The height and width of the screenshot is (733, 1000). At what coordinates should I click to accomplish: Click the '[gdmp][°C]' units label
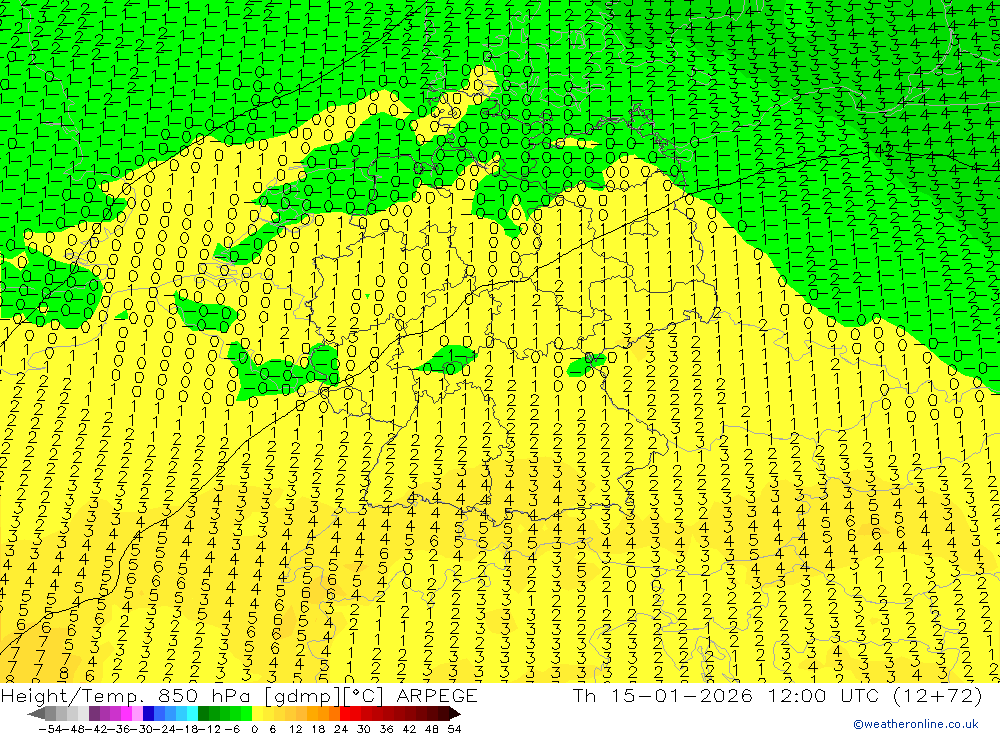pos(325,695)
